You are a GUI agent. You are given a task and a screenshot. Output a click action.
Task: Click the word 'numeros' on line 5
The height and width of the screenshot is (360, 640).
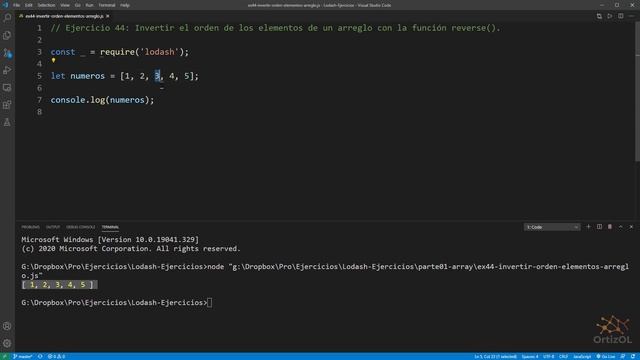click(x=87, y=76)
